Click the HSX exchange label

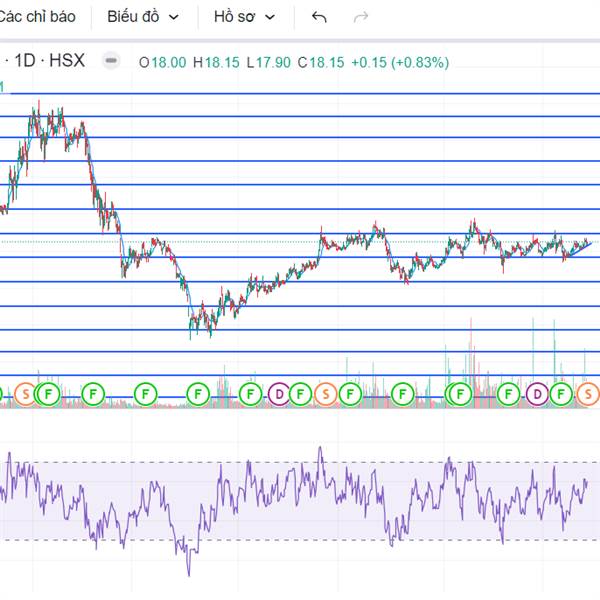tap(67, 60)
